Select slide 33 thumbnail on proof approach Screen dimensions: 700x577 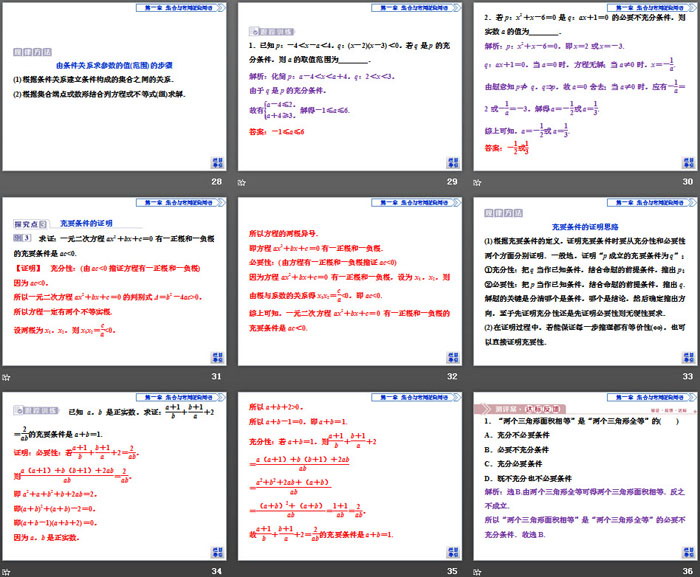[x=585, y=281]
